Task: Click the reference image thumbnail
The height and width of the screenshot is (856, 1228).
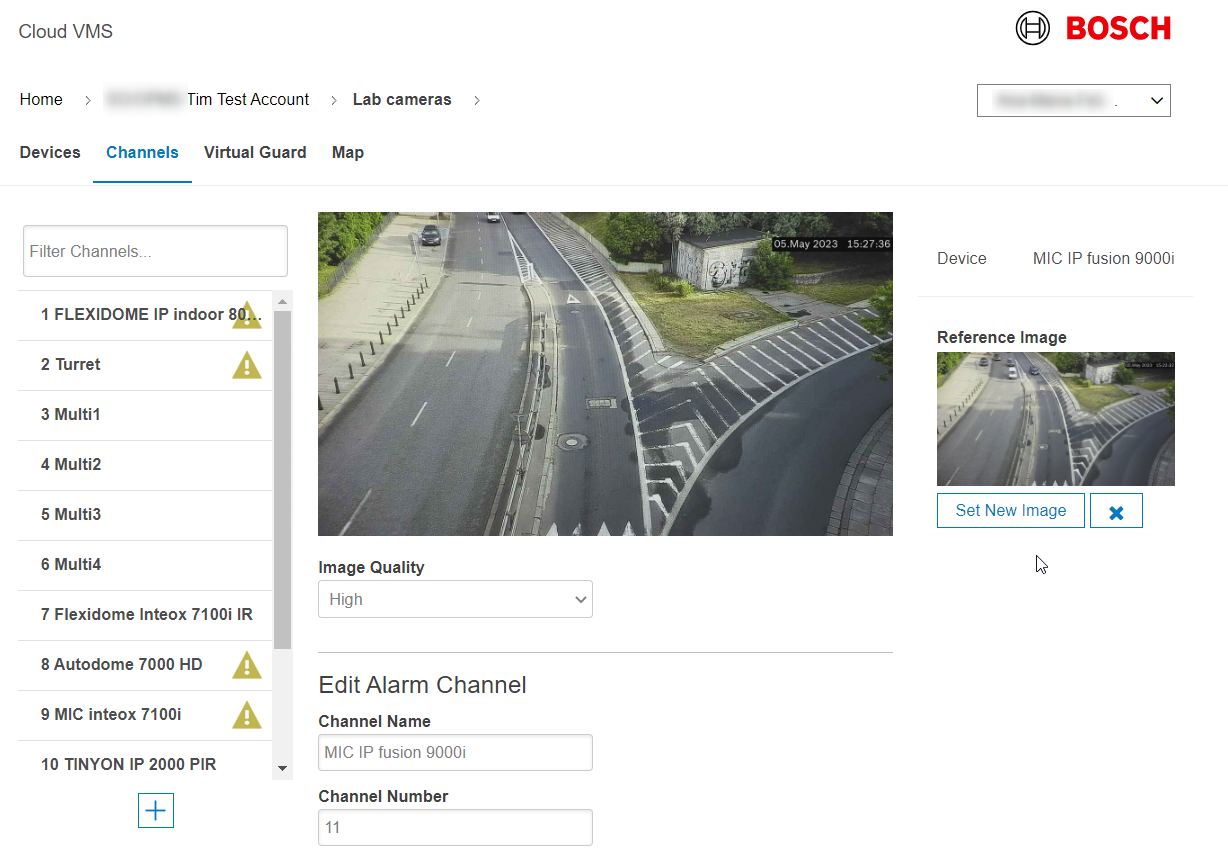Action: pyautogui.click(x=1055, y=419)
